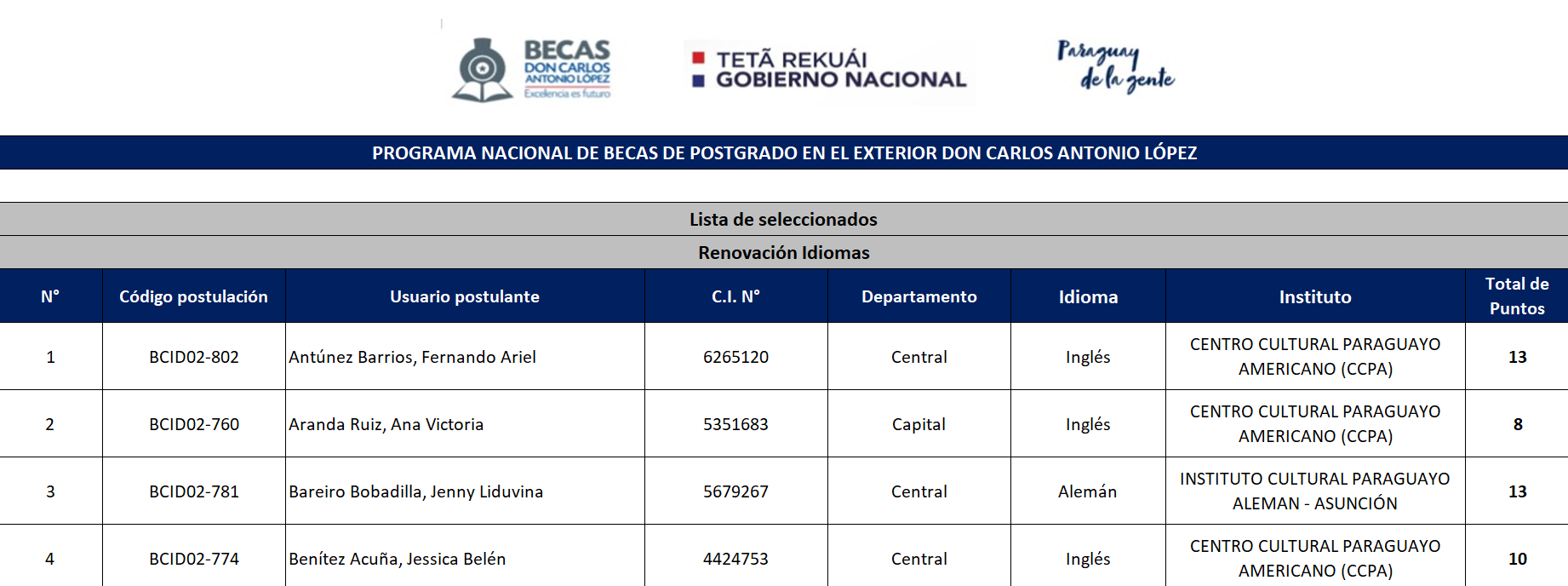The height and width of the screenshot is (586, 1568).
Task: Click the Total de Puntos column header
Action: [x=1516, y=296]
